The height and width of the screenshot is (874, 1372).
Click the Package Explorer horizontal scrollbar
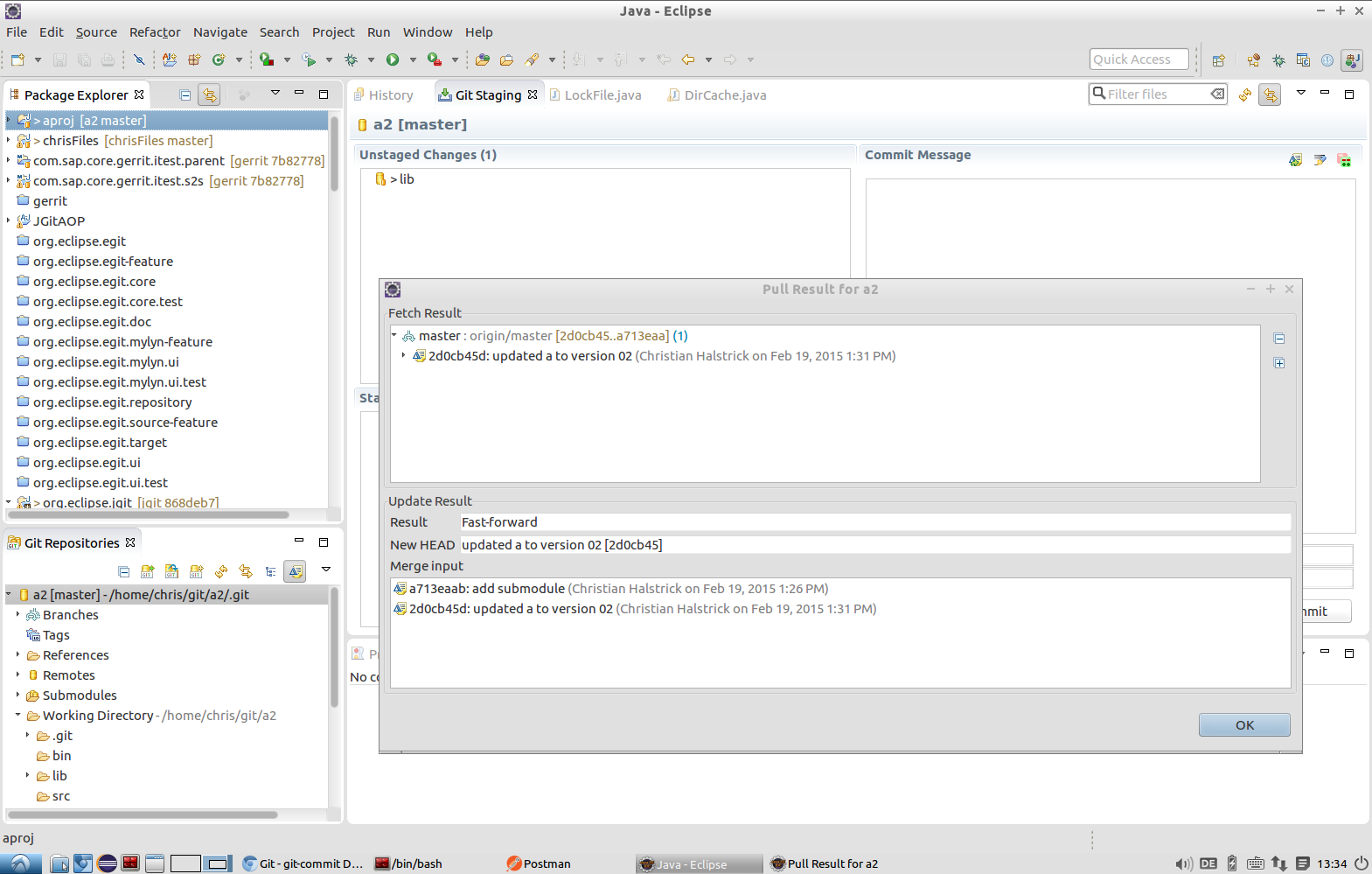(149, 514)
